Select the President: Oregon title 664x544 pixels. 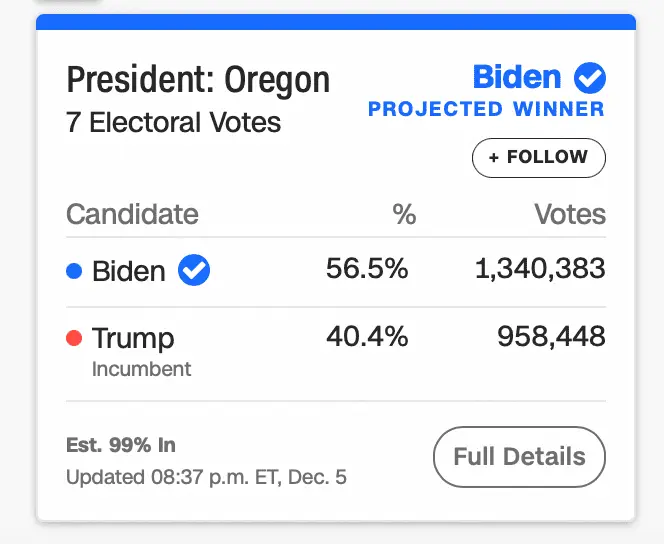[198, 79]
